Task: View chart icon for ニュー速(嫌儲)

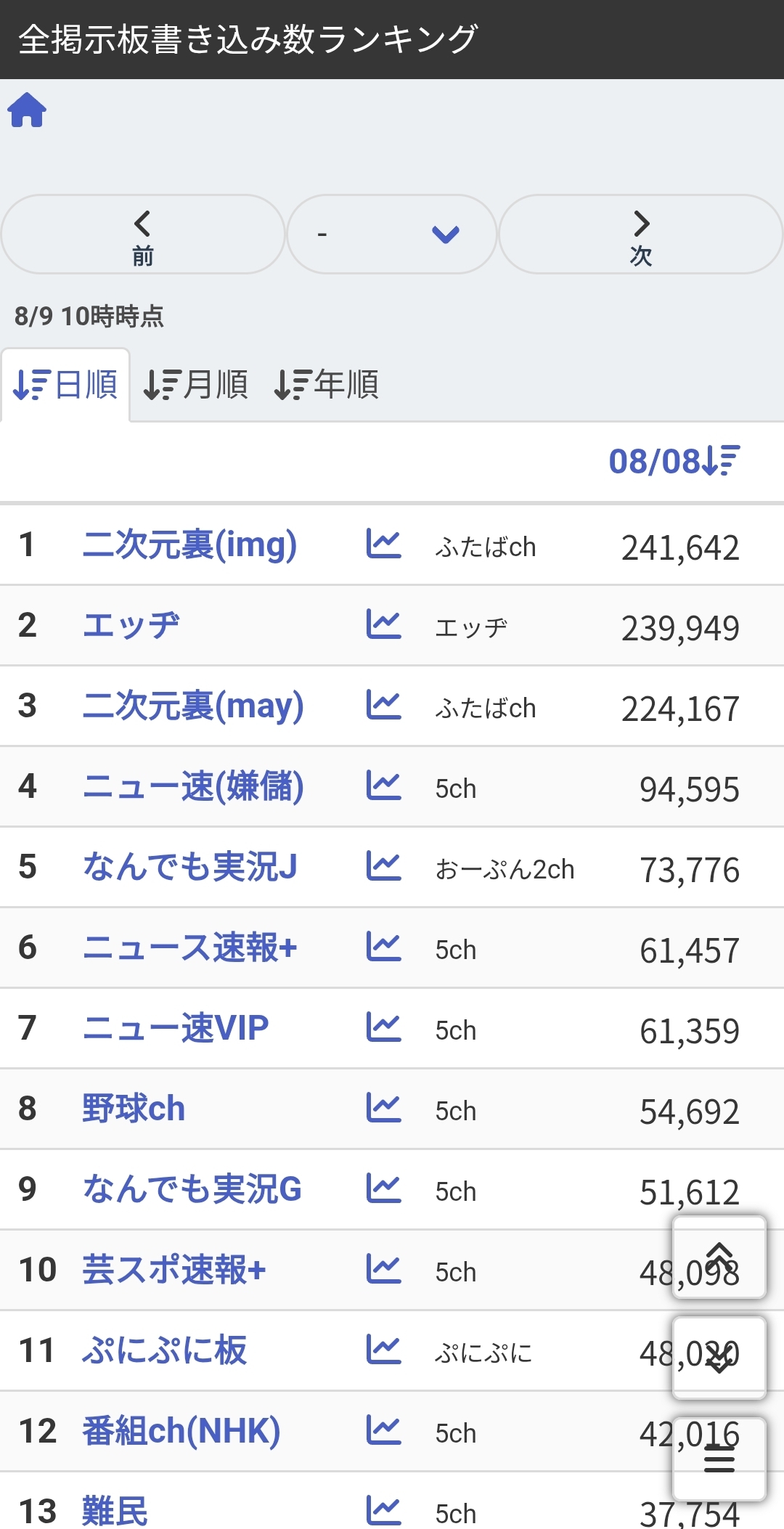Action: pyautogui.click(x=383, y=786)
